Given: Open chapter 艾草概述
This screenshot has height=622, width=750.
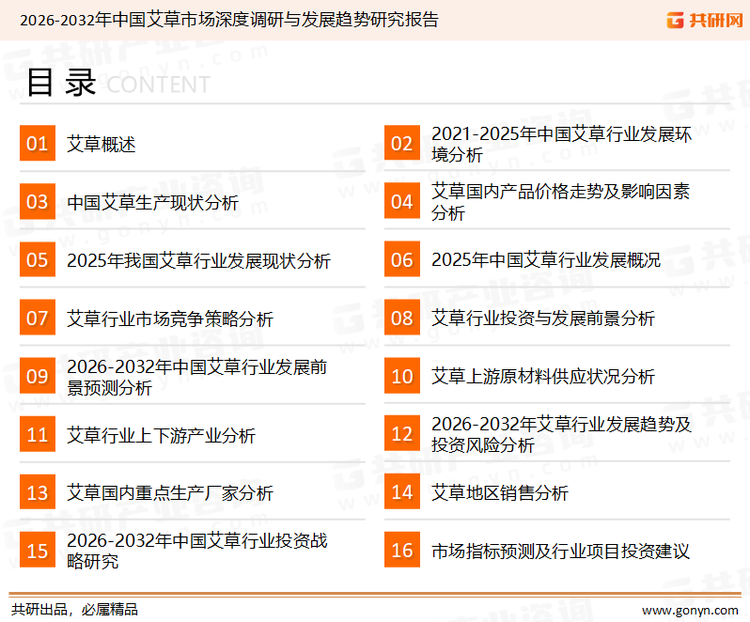Looking at the screenshot, I should [x=101, y=144].
